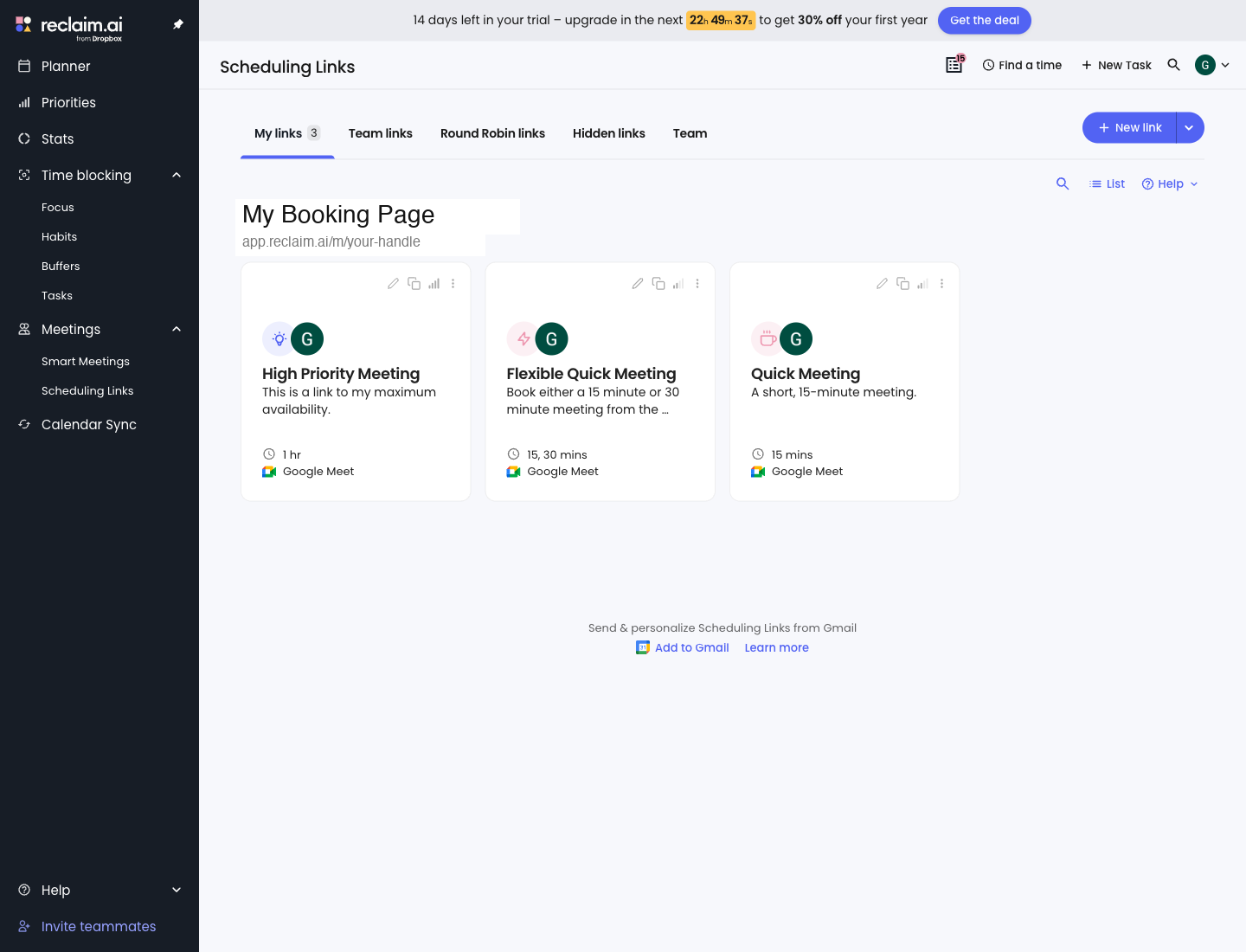
Task: Click the top bar search icon
Action: [x=1174, y=65]
